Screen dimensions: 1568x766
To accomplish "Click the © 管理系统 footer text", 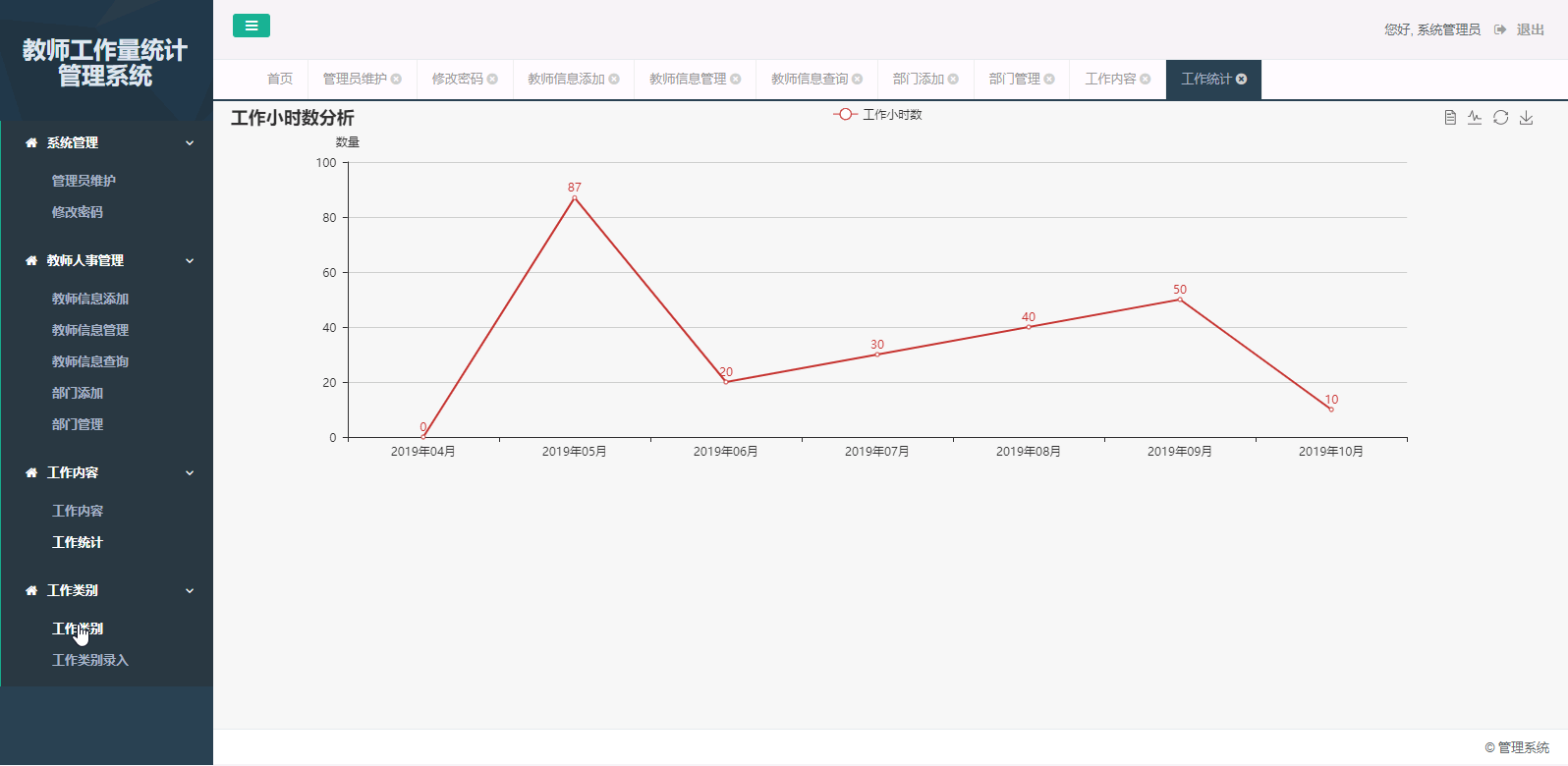I will click(1517, 747).
